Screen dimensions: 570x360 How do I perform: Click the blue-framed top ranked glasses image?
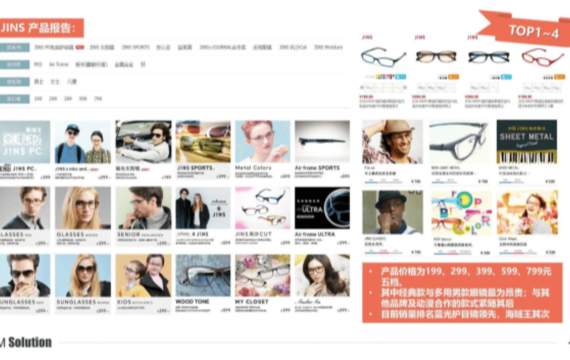click(383, 57)
